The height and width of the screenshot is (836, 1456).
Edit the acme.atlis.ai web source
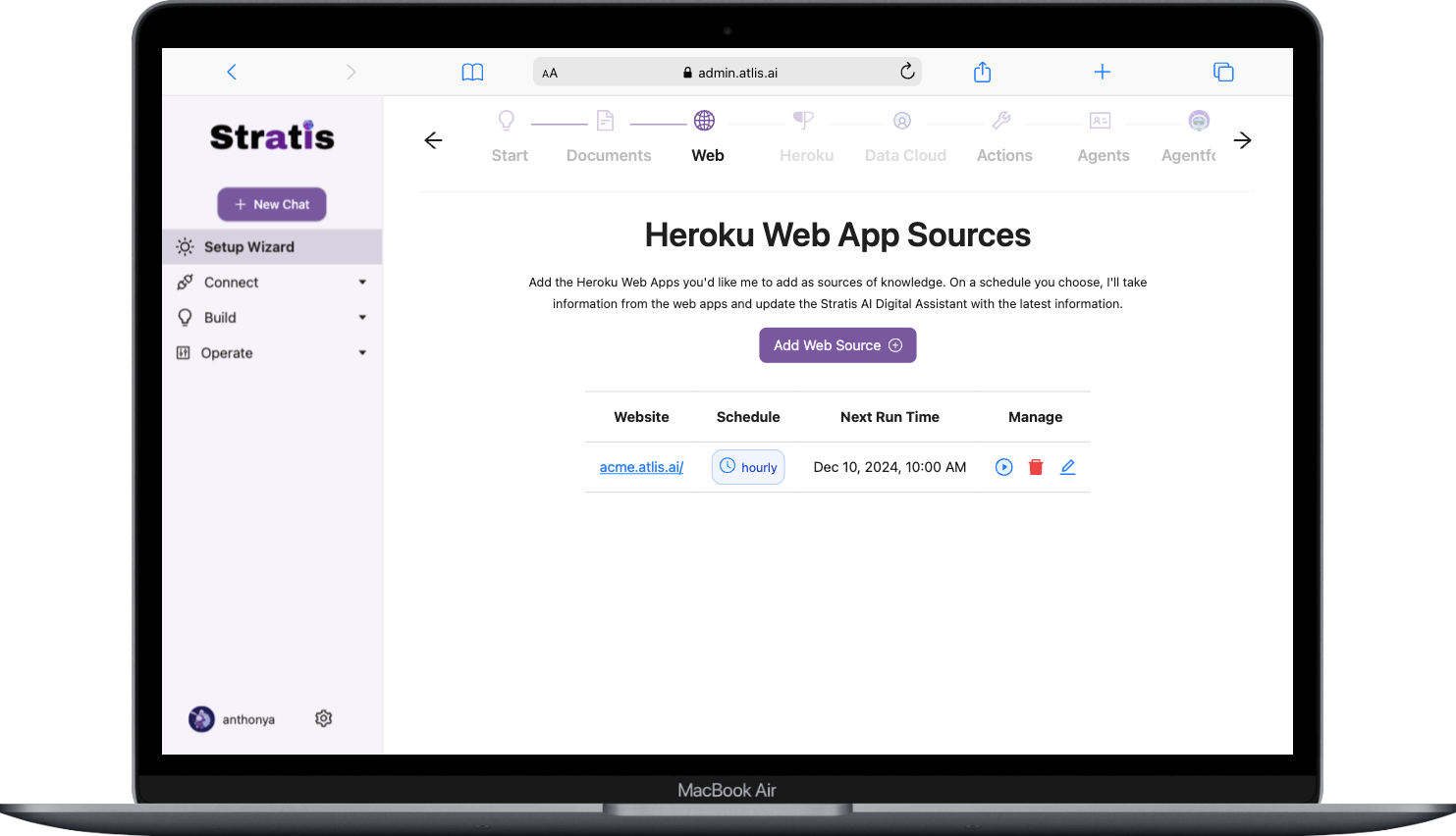[x=1068, y=467]
